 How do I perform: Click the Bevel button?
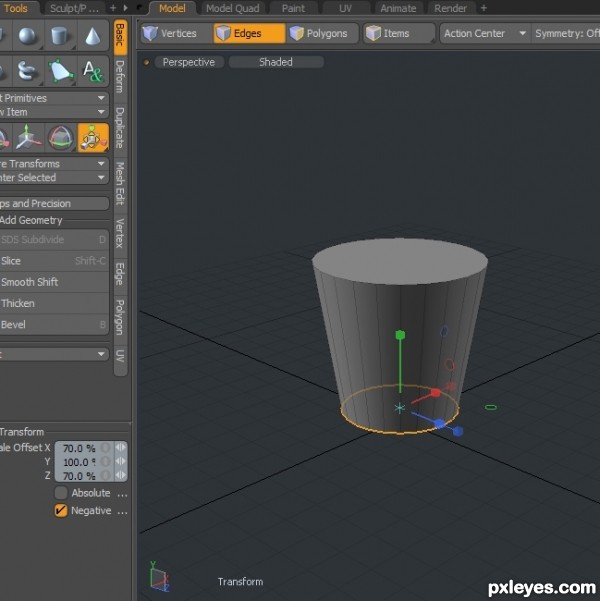tap(54, 325)
